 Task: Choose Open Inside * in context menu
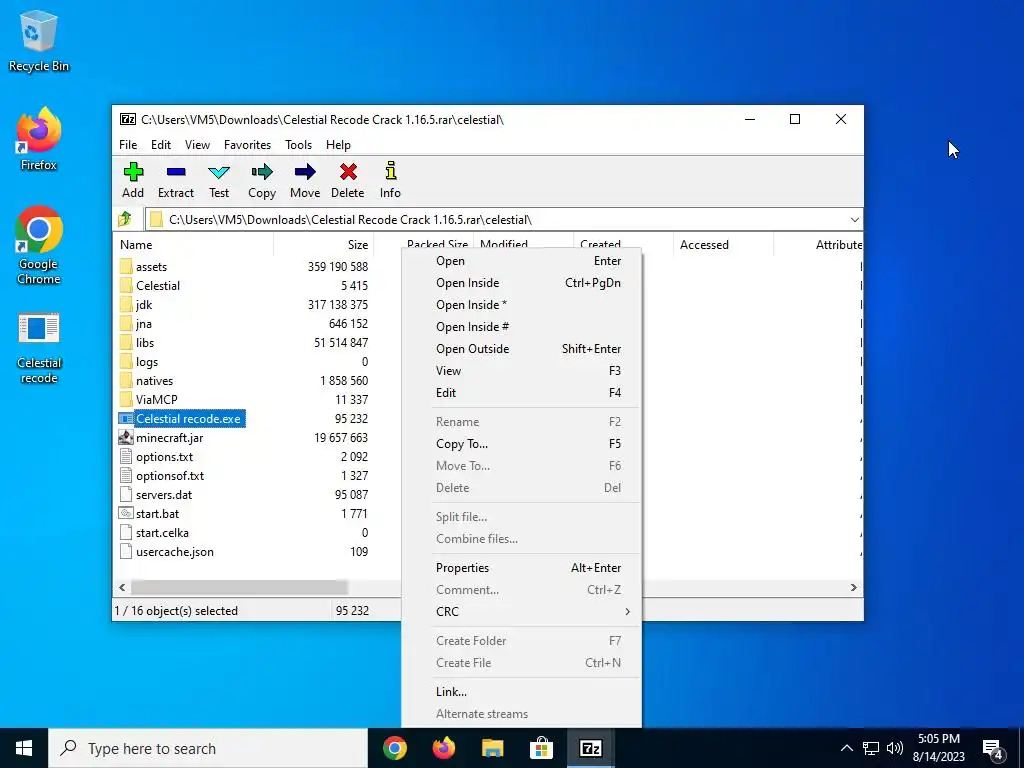point(522,305)
